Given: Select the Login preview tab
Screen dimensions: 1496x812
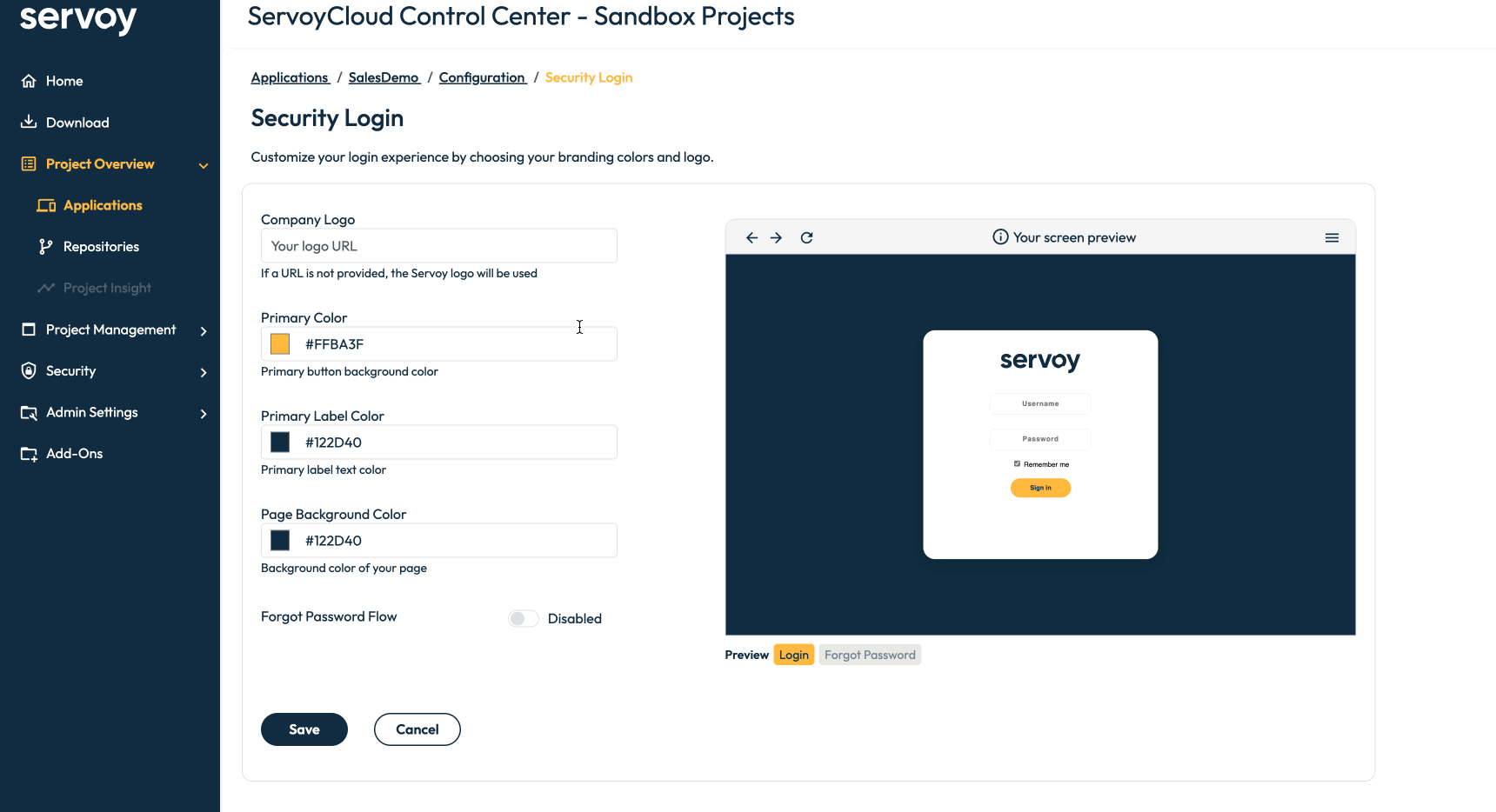Looking at the screenshot, I should (x=793, y=655).
